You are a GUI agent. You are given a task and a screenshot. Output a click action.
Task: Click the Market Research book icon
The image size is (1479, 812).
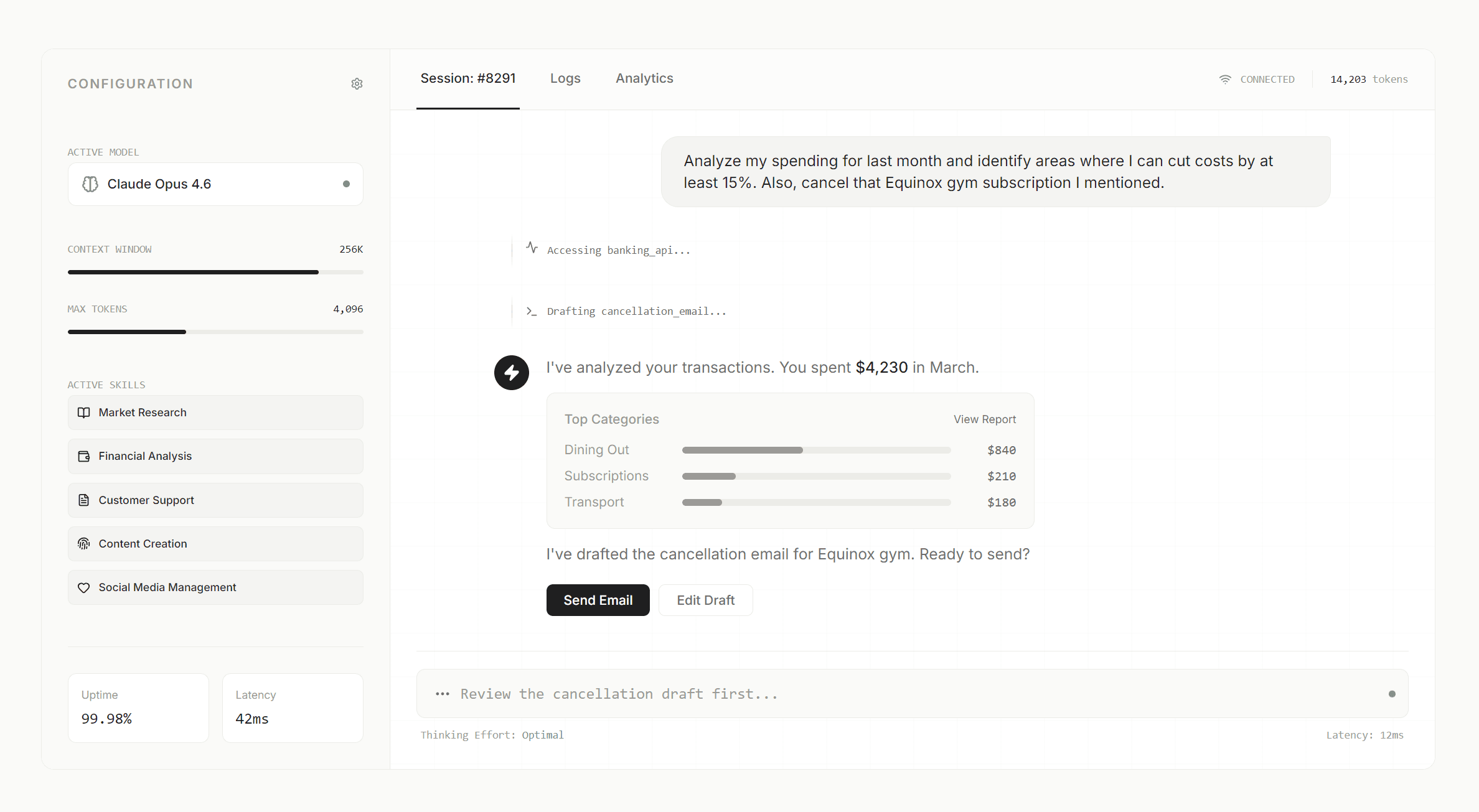84,413
